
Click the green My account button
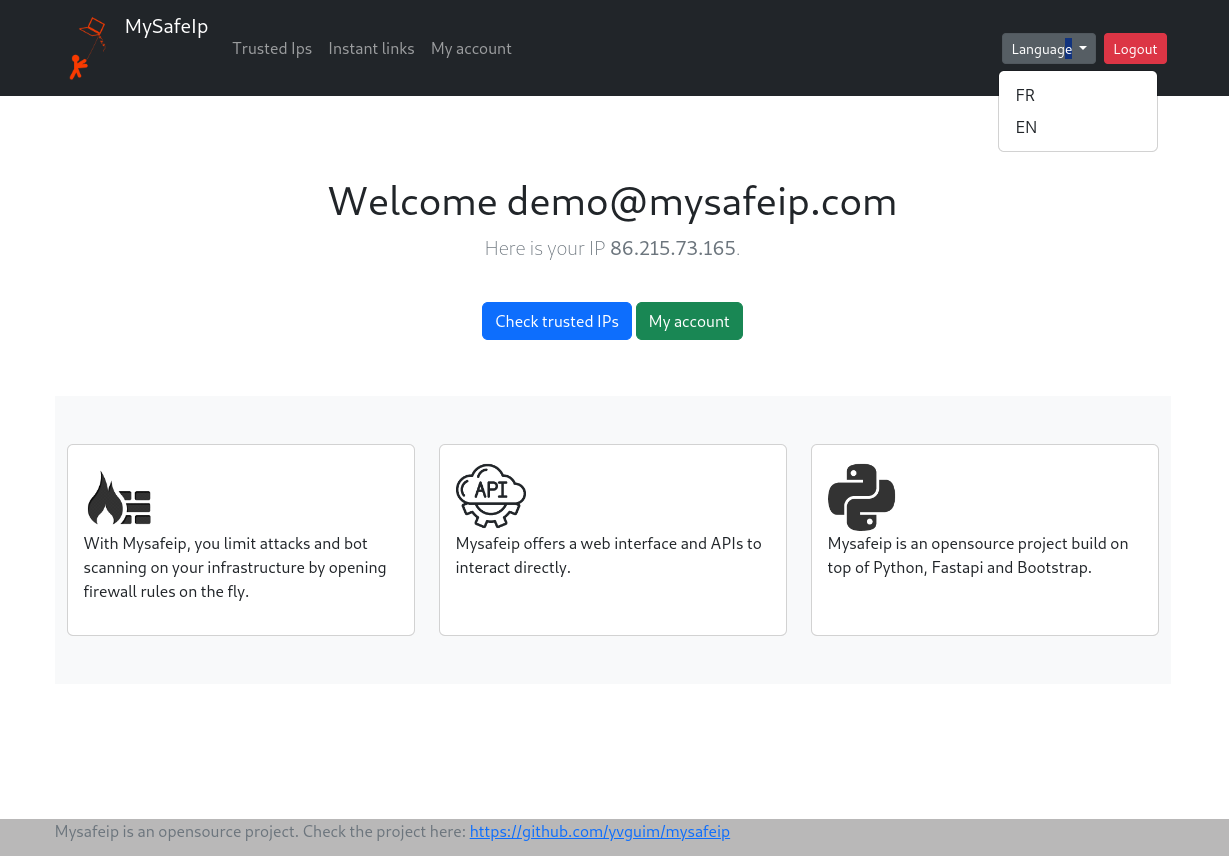pyautogui.click(x=689, y=321)
